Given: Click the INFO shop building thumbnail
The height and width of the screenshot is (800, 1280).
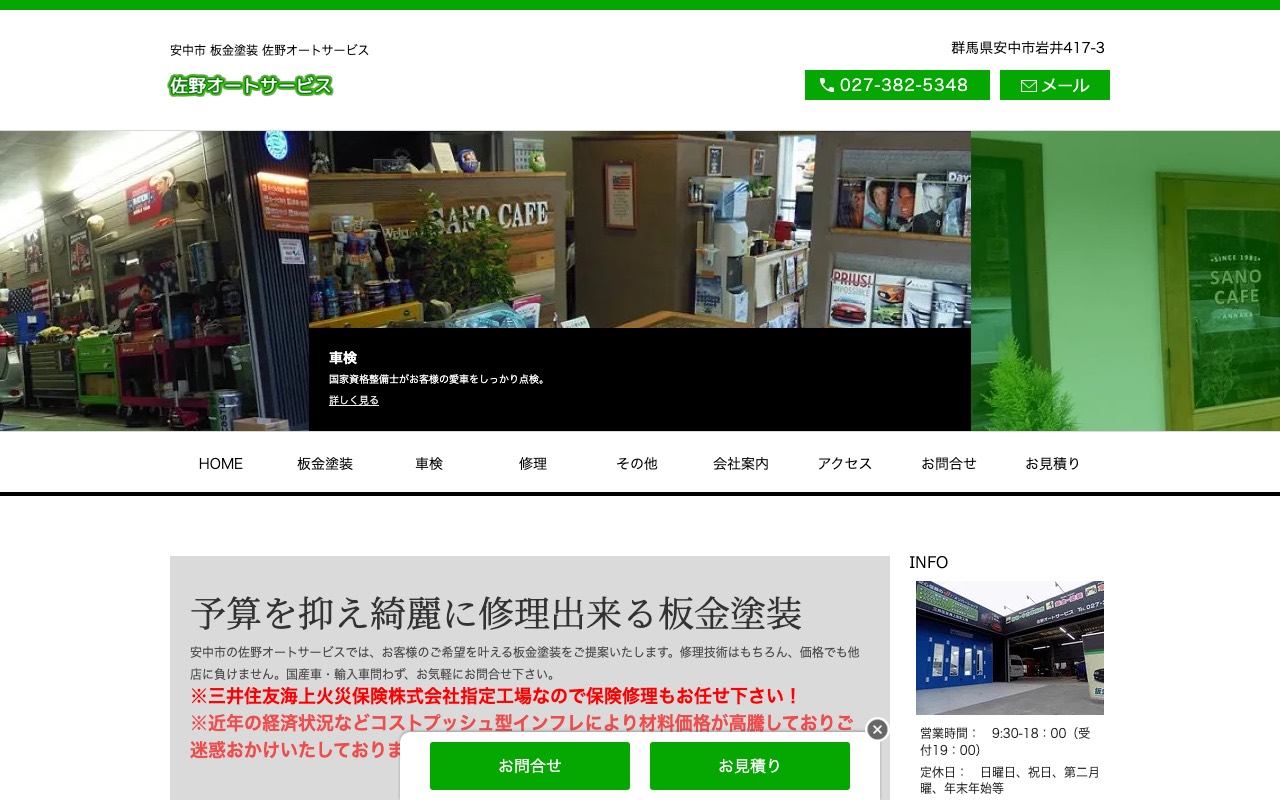Looking at the screenshot, I should pyautogui.click(x=1010, y=648).
